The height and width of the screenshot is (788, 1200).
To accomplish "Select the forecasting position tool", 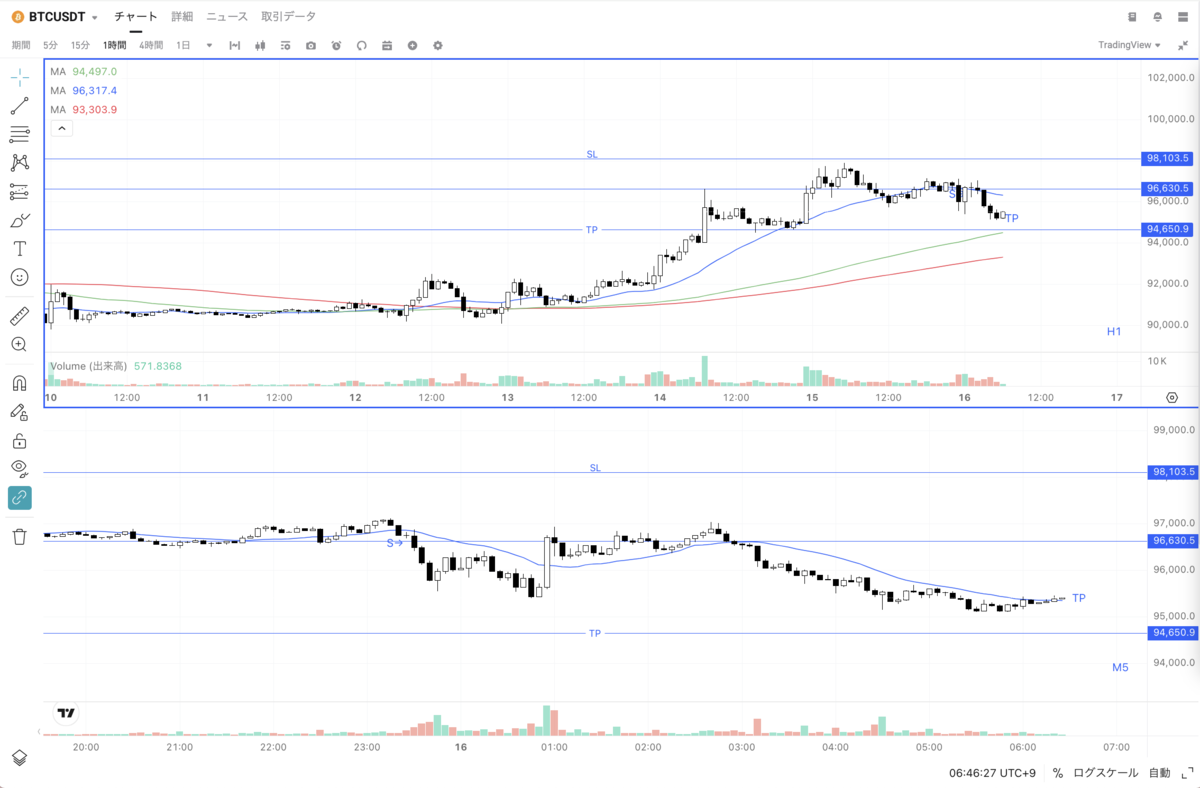I will click(20, 191).
